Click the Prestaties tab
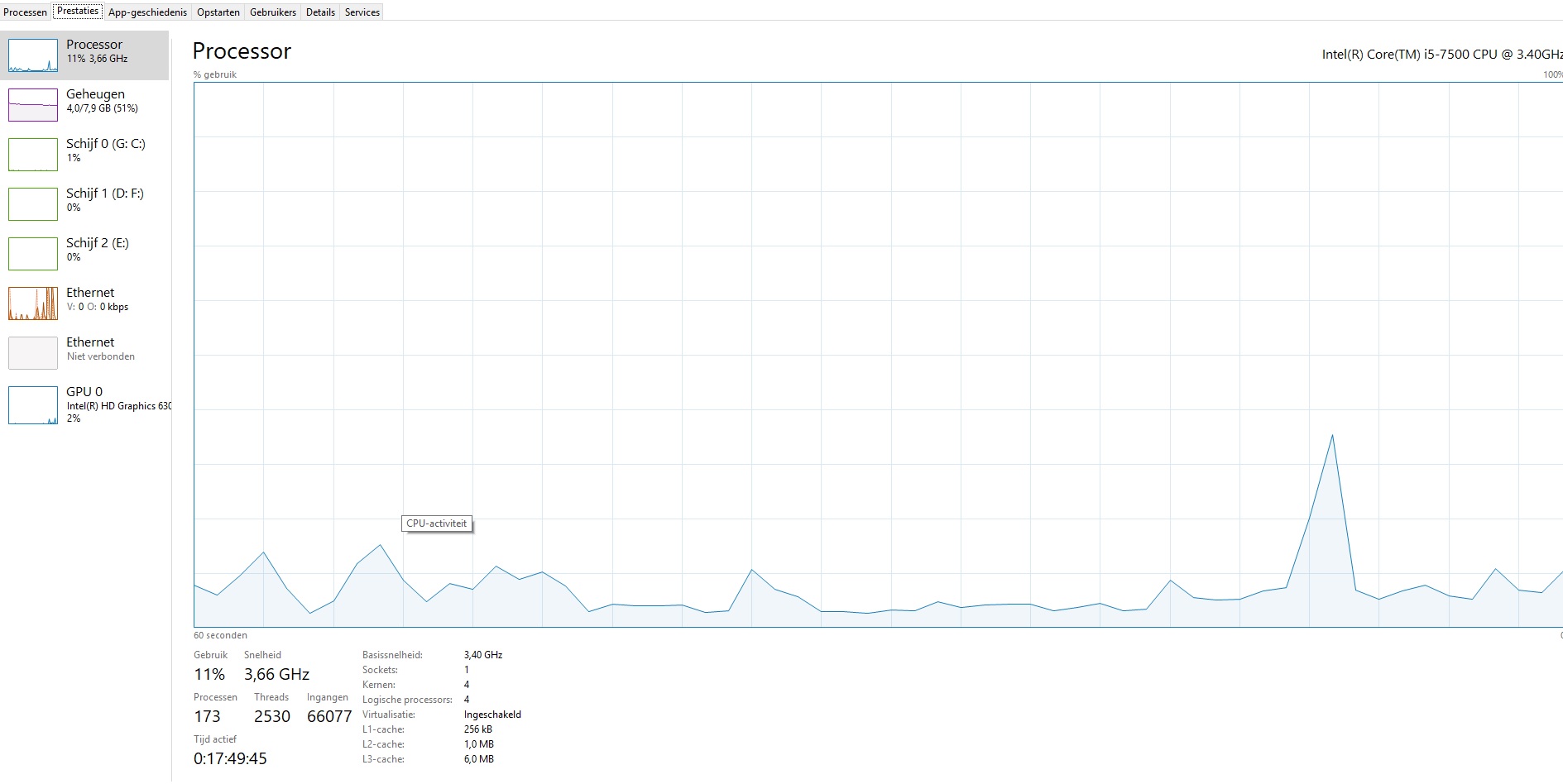Screen dimensions: 1563x784 [x=78, y=12]
